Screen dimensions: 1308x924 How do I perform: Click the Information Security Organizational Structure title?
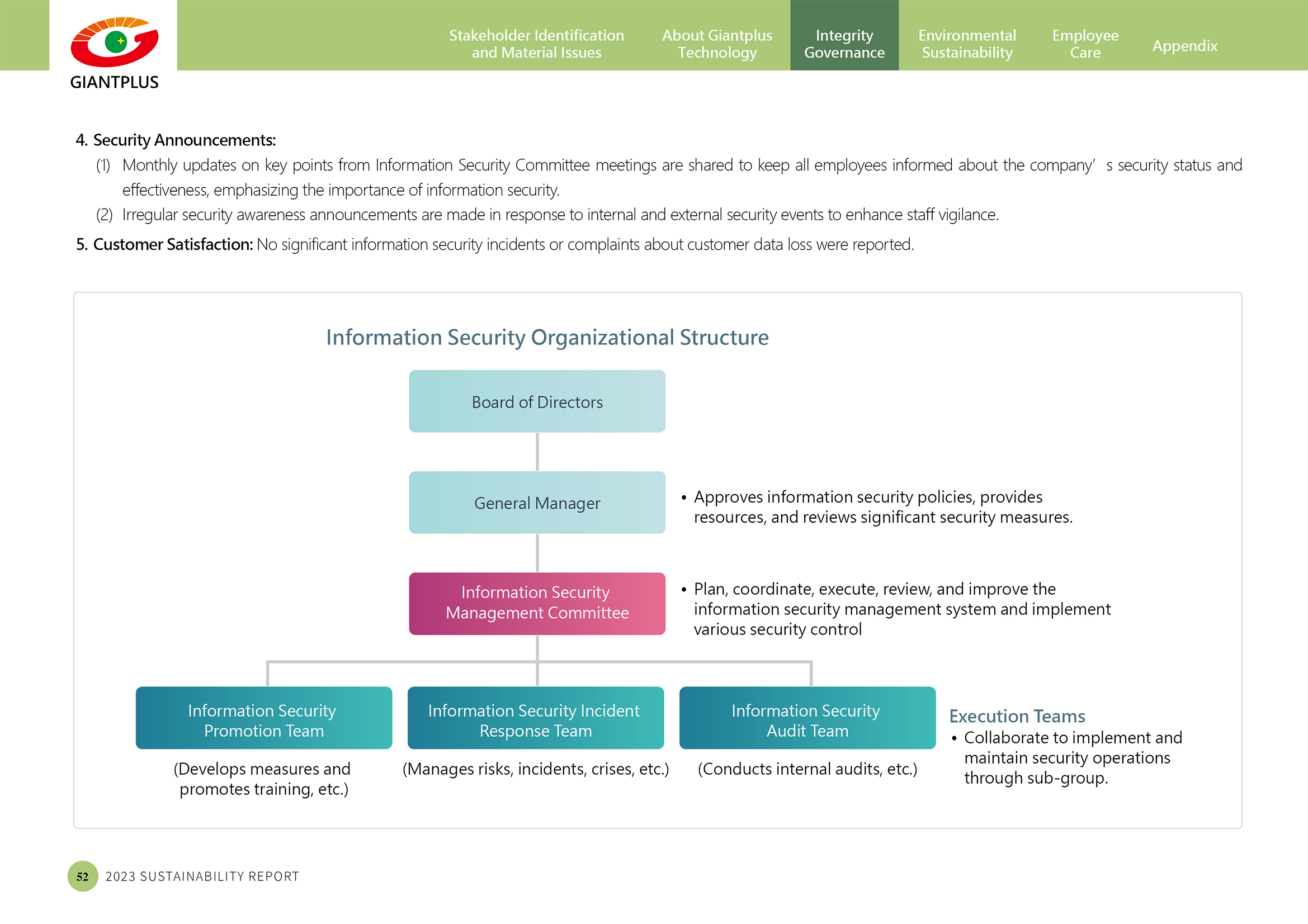click(547, 337)
